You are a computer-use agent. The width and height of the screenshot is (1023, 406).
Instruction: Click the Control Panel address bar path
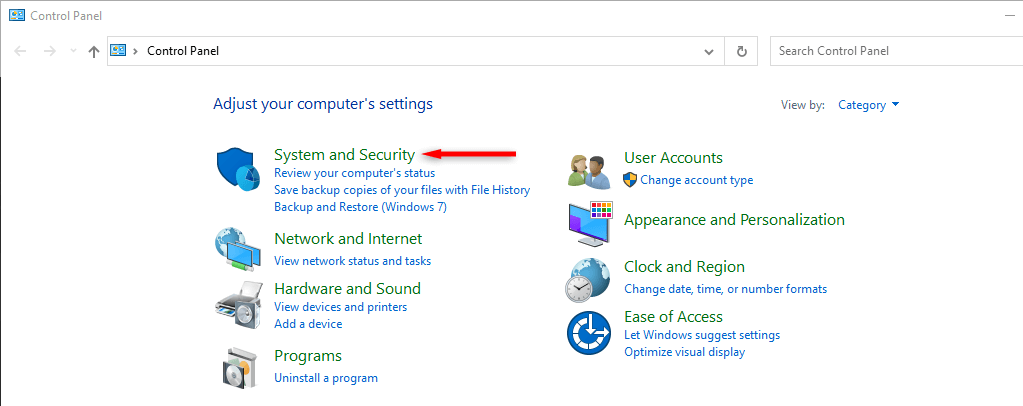click(x=183, y=51)
